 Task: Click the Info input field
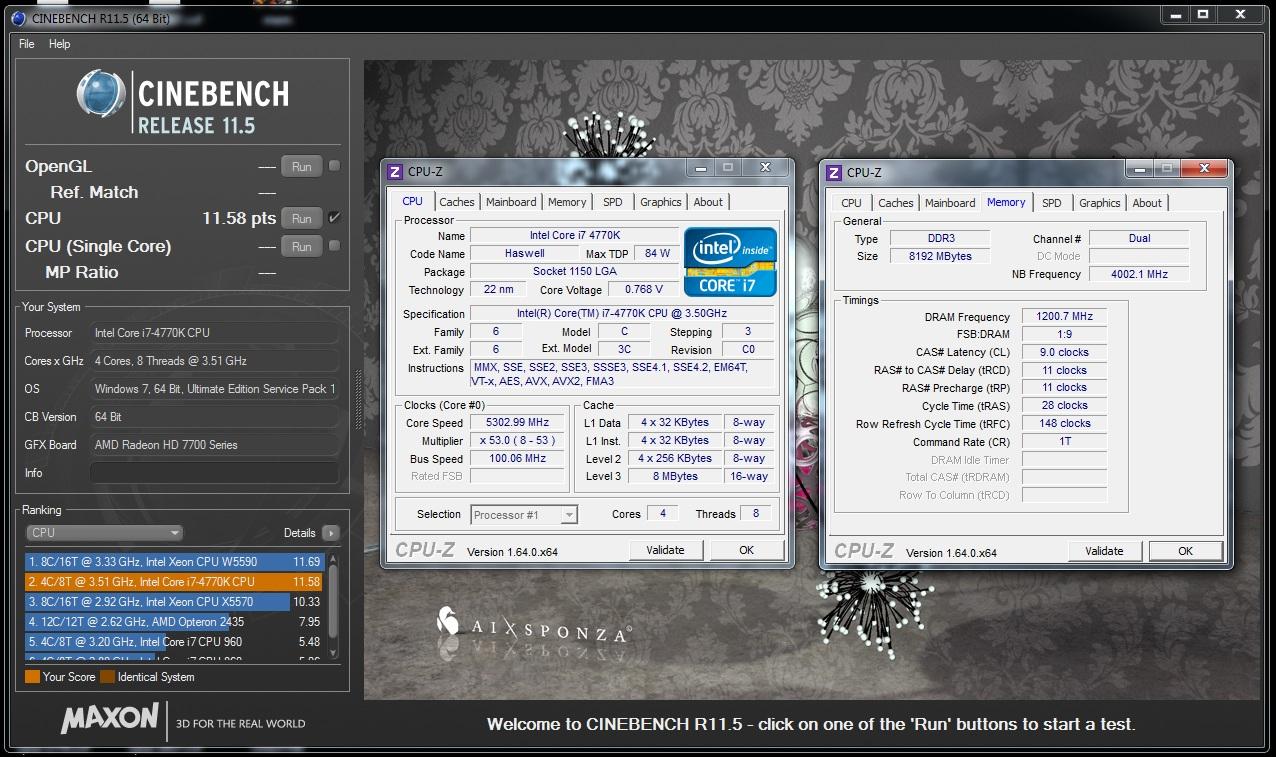pyautogui.click(x=214, y=473)
